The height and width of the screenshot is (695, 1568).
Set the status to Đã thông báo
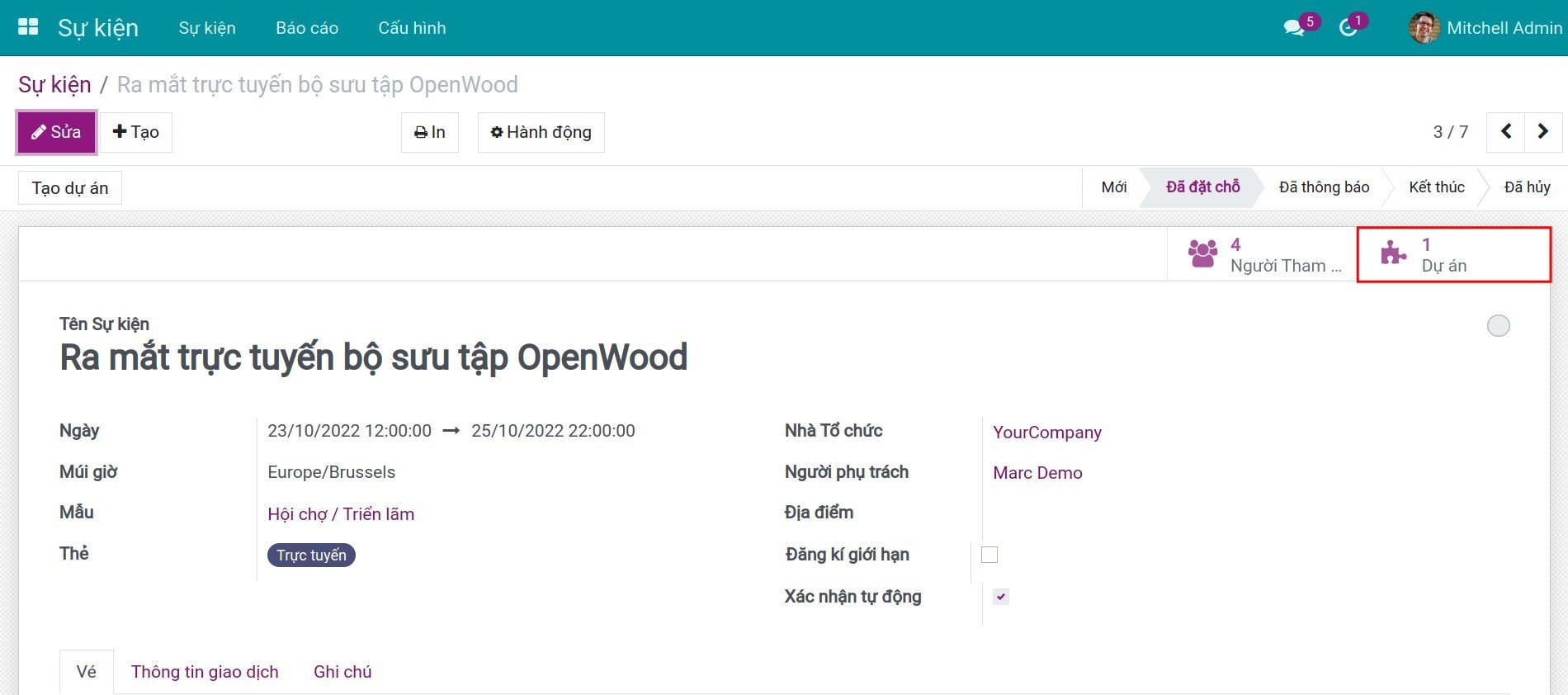(1323, 187)
